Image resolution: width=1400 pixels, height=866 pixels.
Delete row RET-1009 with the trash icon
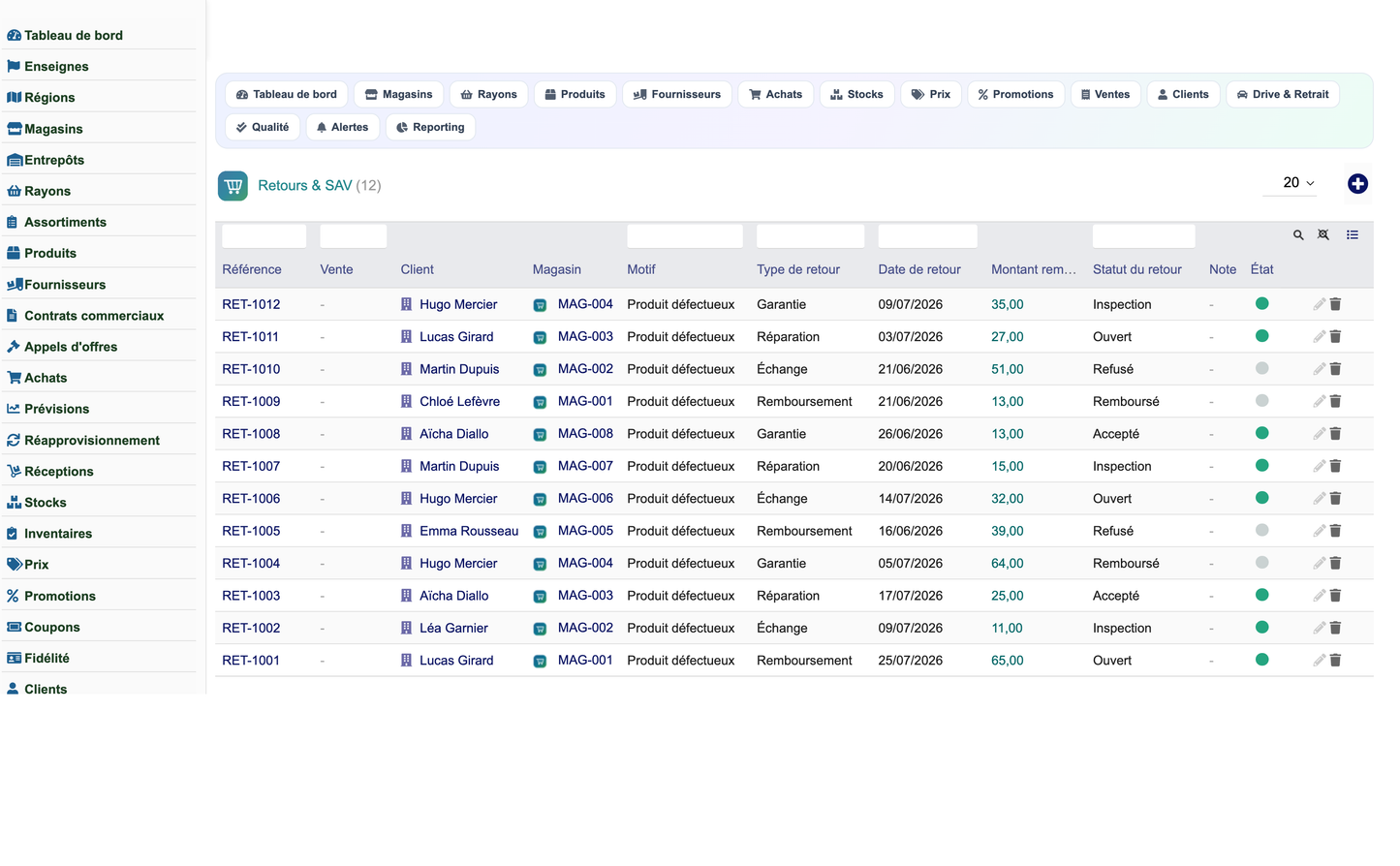click(1335, 401)
